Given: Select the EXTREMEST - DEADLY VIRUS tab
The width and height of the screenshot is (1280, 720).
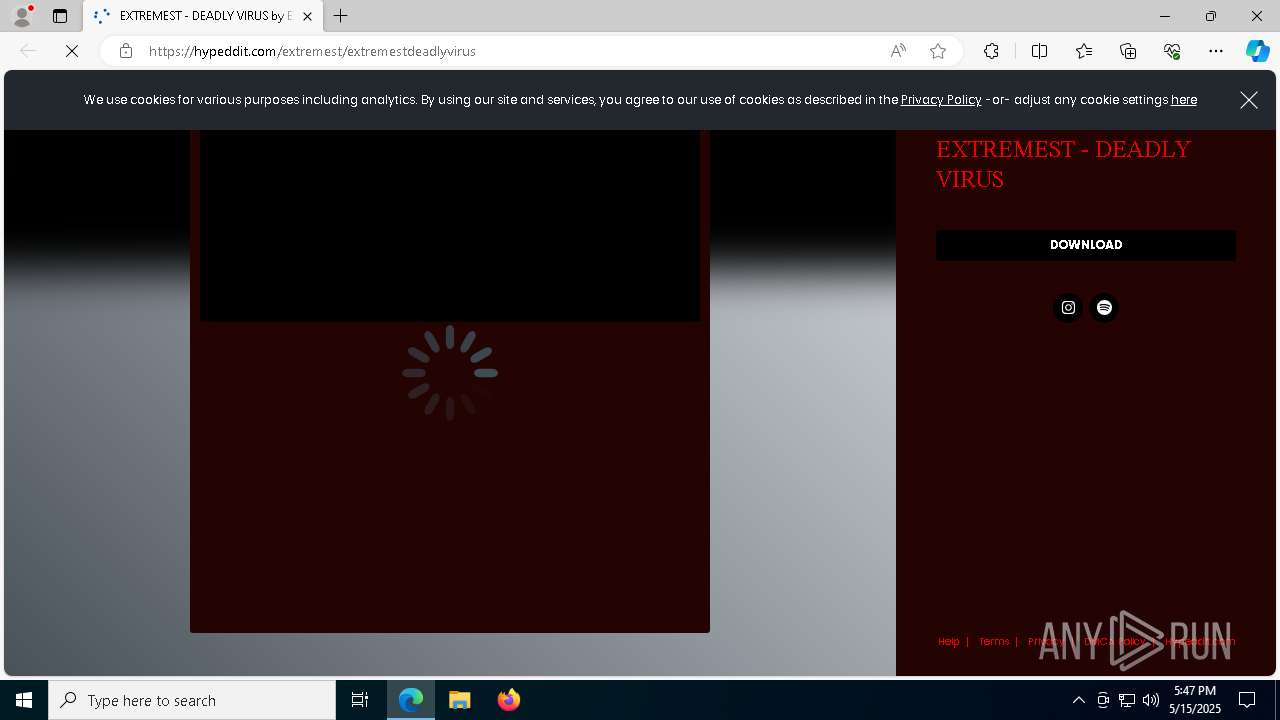Looking at the screenshot, I should (203, 16).
